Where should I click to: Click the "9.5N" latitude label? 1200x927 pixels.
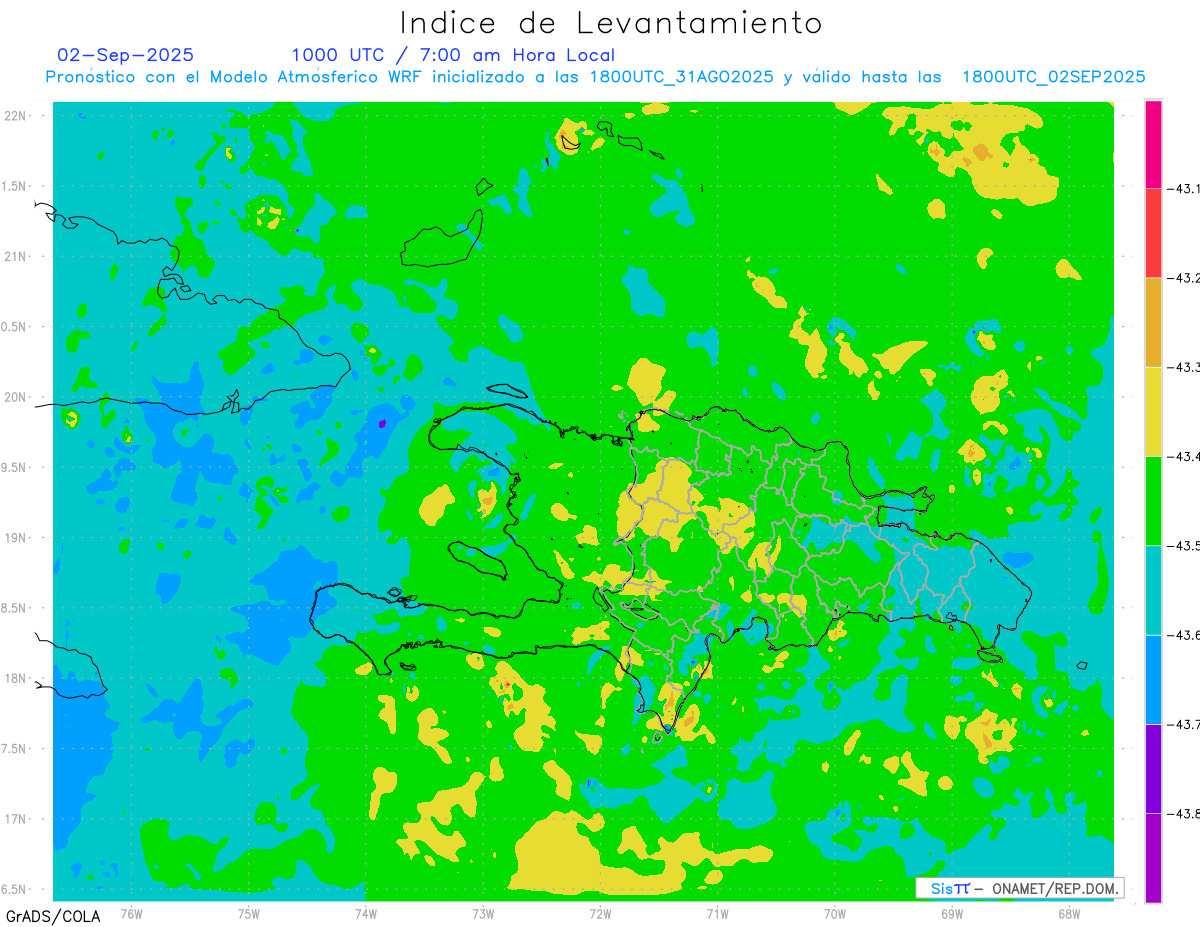tap(14, 467)
